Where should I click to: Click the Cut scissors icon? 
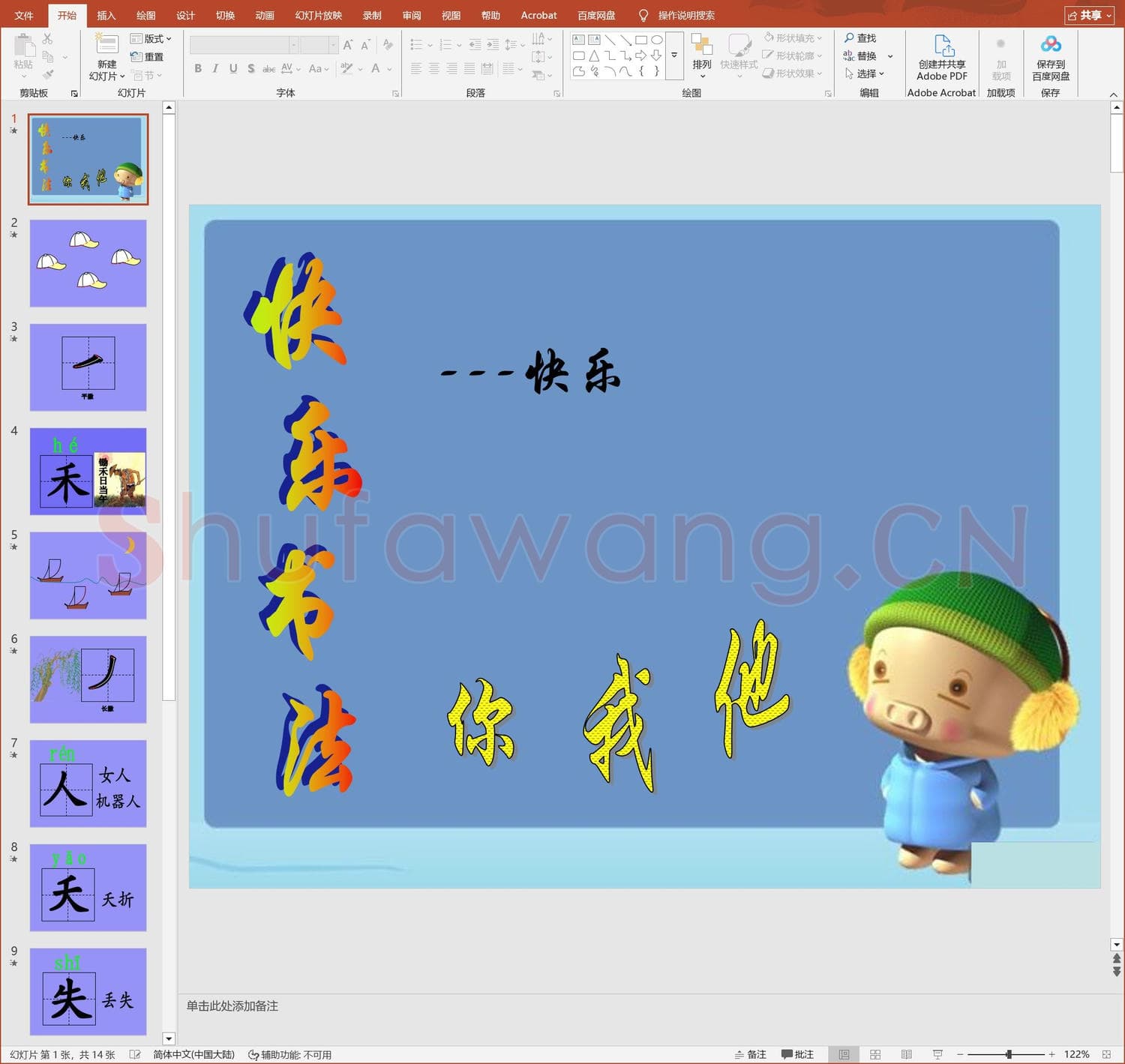[47, 38]
